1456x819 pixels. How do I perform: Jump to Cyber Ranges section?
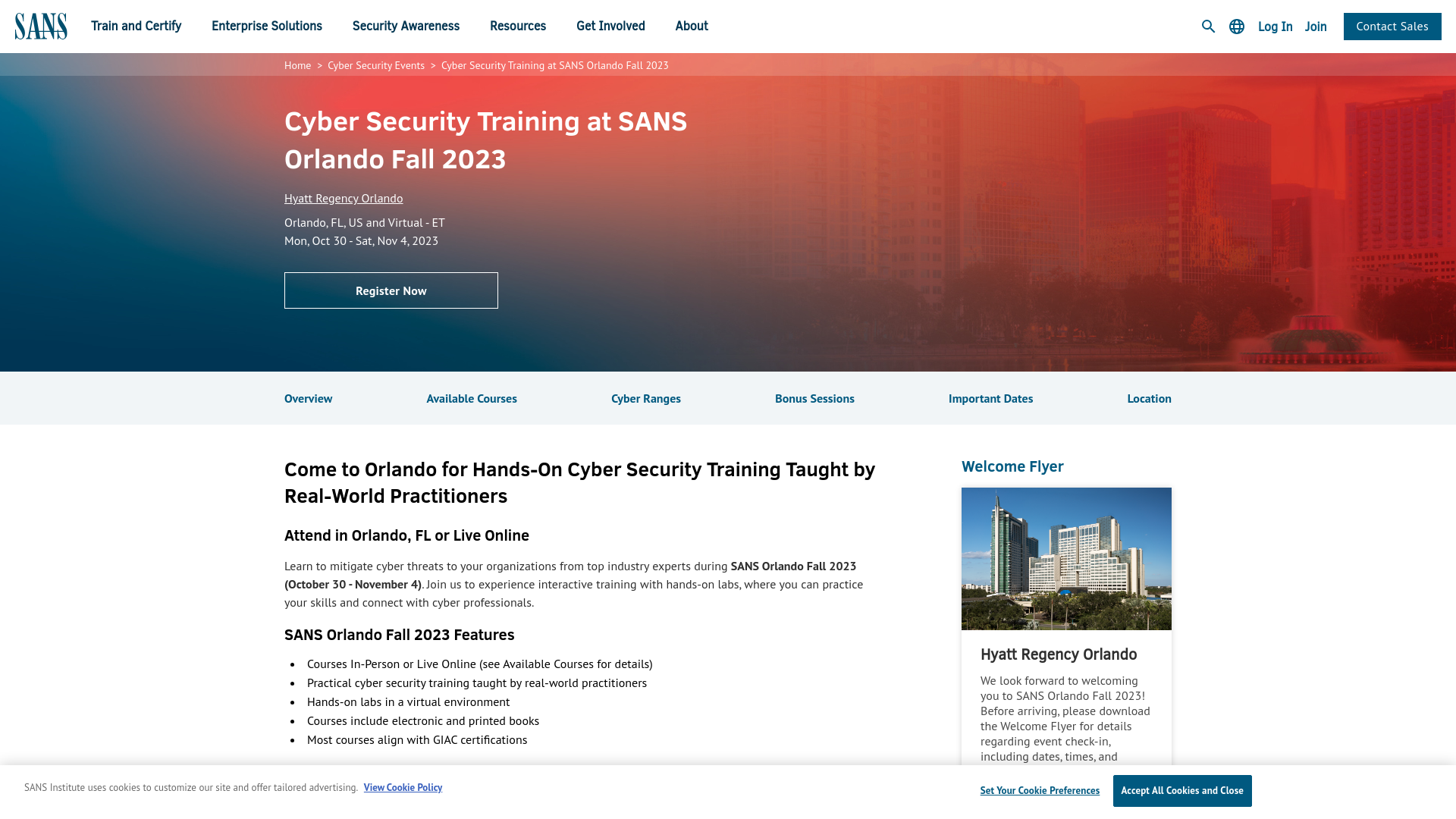coord(646,398)
